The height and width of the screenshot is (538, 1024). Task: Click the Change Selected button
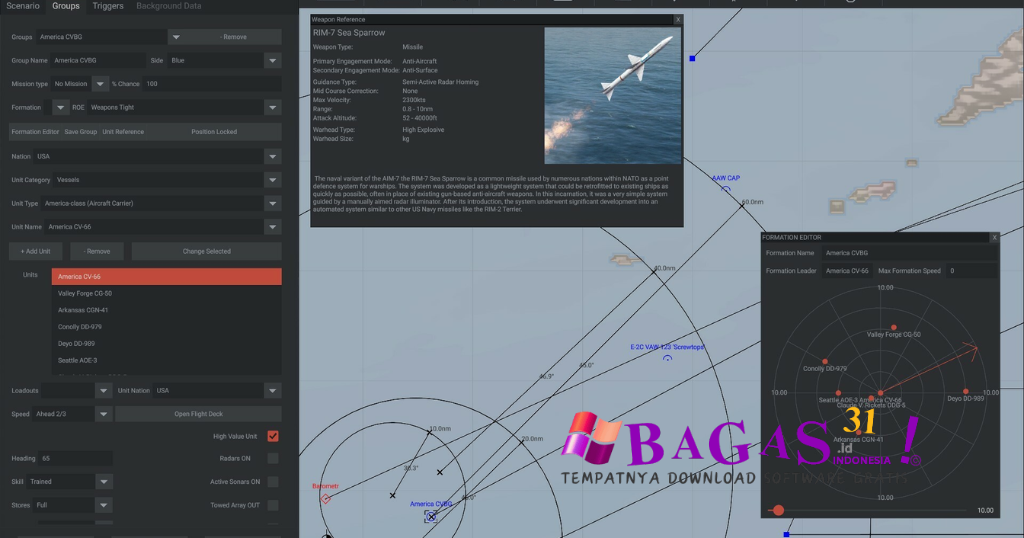206,251
